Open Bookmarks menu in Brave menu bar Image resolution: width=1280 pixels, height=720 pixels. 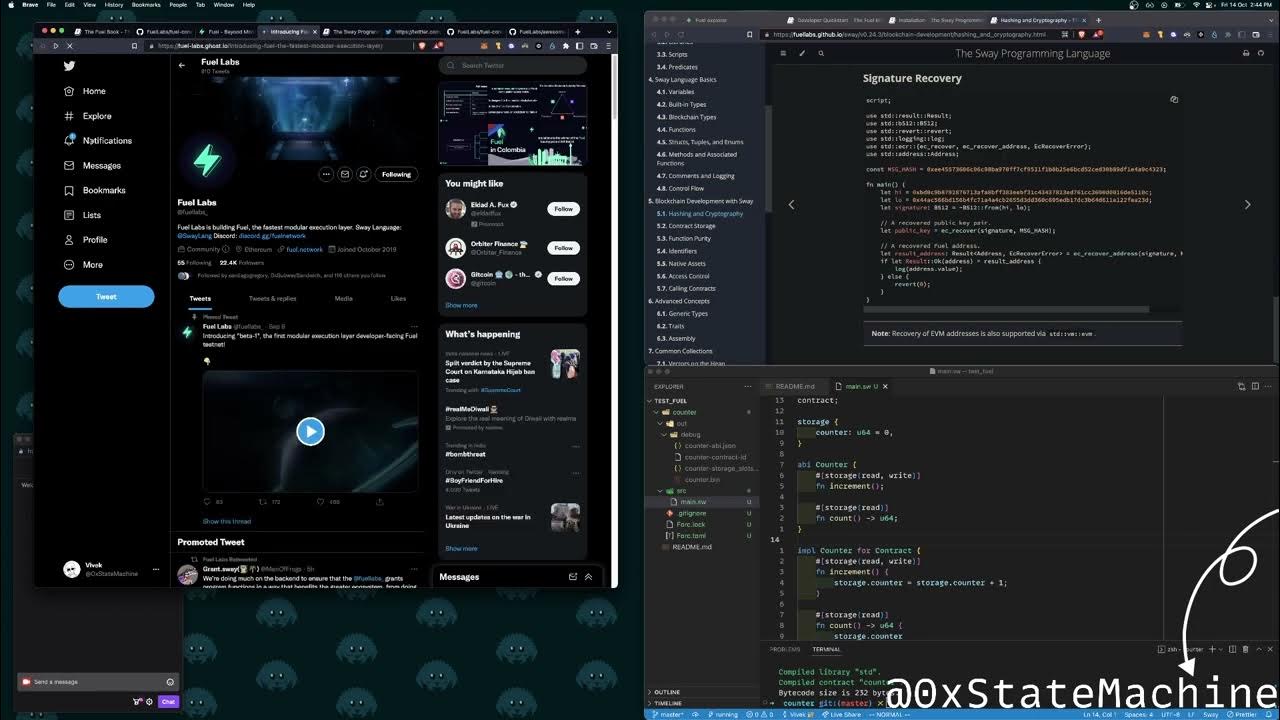tap(146, 5)
